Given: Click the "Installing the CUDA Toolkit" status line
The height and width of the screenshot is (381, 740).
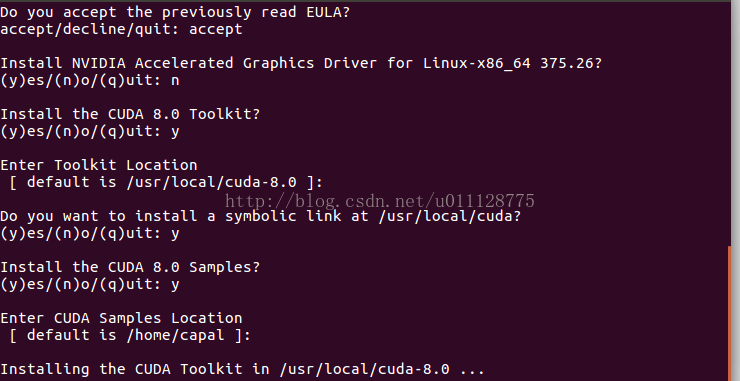Looking at the screenshot, I should [x=242, y=369].
